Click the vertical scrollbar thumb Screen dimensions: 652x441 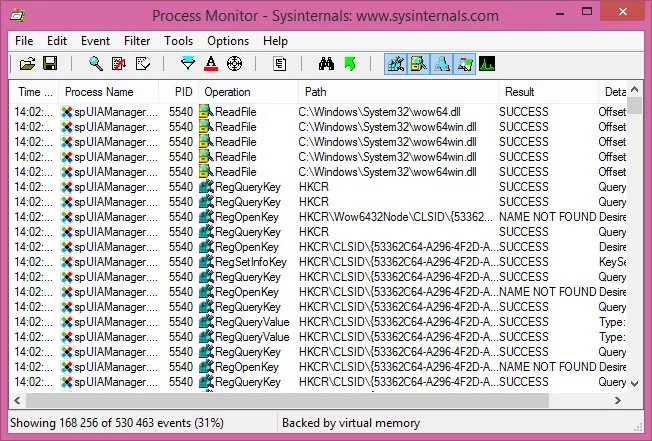click(x=635, y=105)
